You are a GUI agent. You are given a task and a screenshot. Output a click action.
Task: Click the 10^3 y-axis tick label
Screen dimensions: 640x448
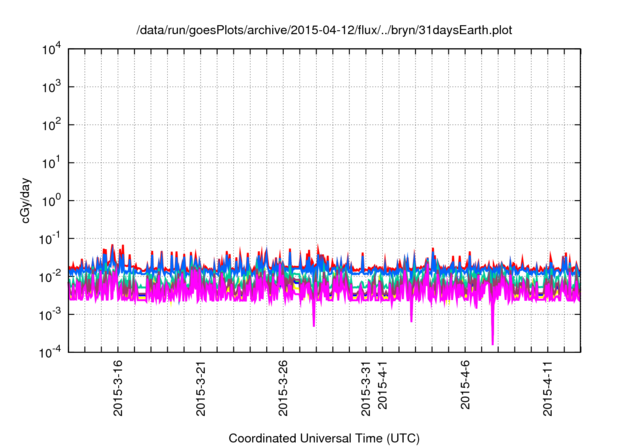click(50, 87)
